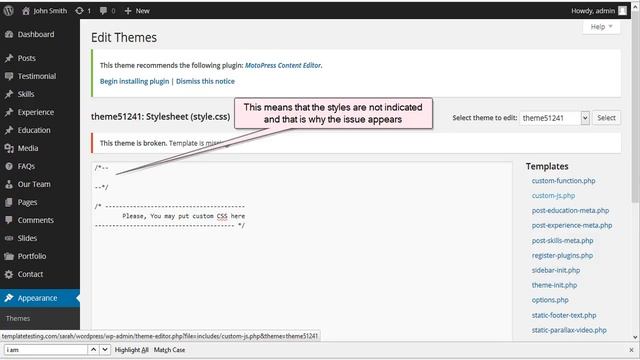Open register-plugins.php template
This screenshot has width=640, height=360.
pos(562,256)
